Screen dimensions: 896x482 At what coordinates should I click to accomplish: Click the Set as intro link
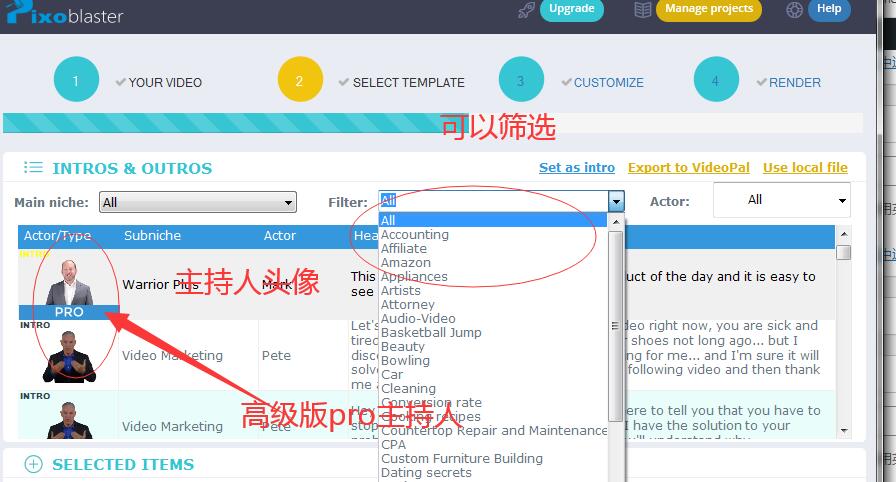coord(576,168)
